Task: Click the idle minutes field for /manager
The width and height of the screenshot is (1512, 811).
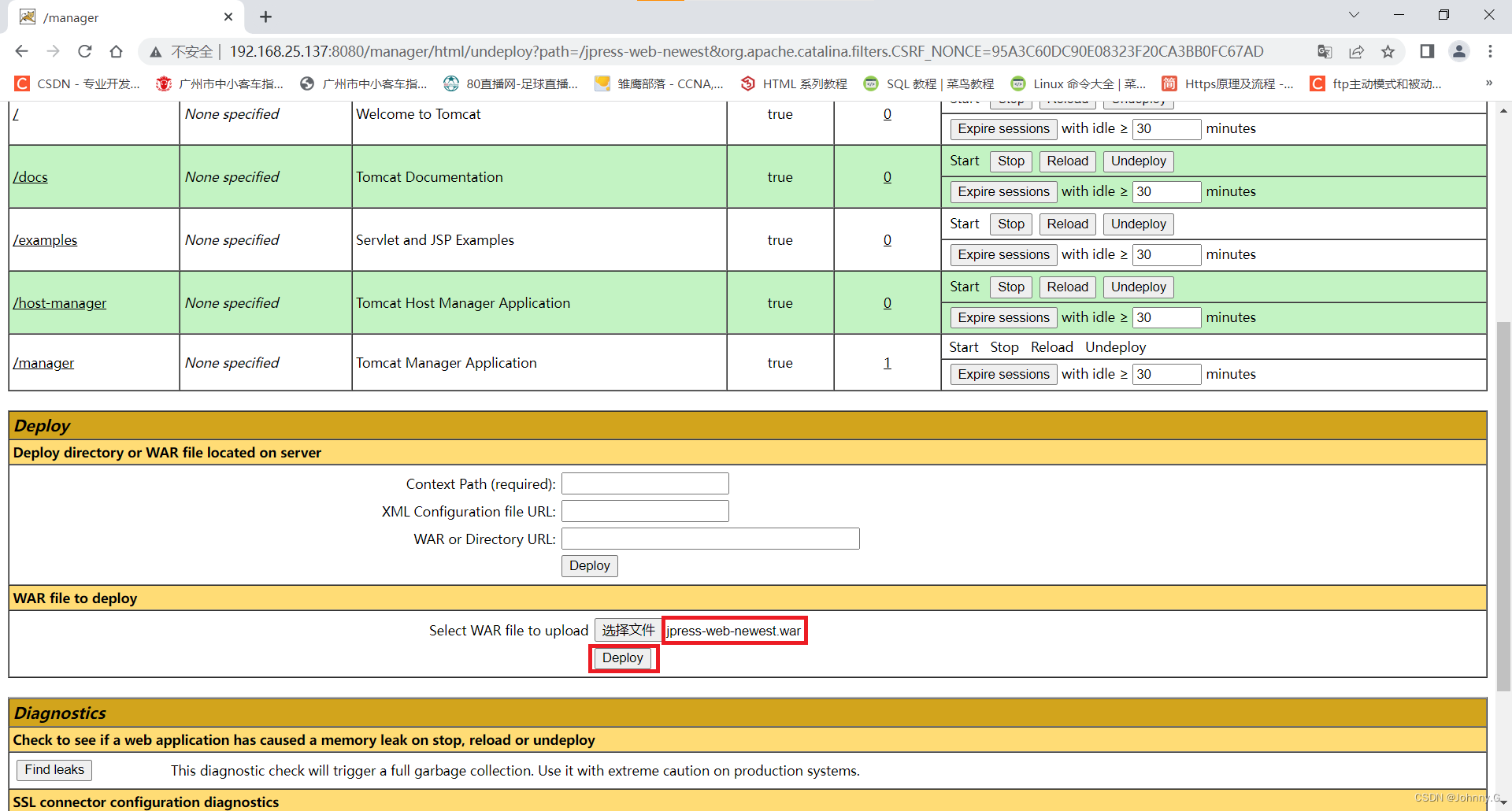Action: 1166,374
